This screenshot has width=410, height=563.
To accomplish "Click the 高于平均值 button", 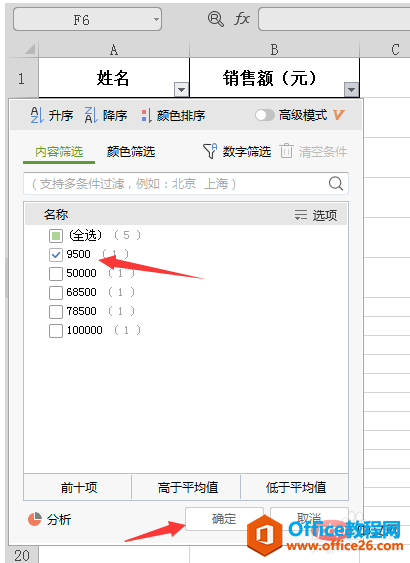I will pyautogui.click(x=187, y=487).
